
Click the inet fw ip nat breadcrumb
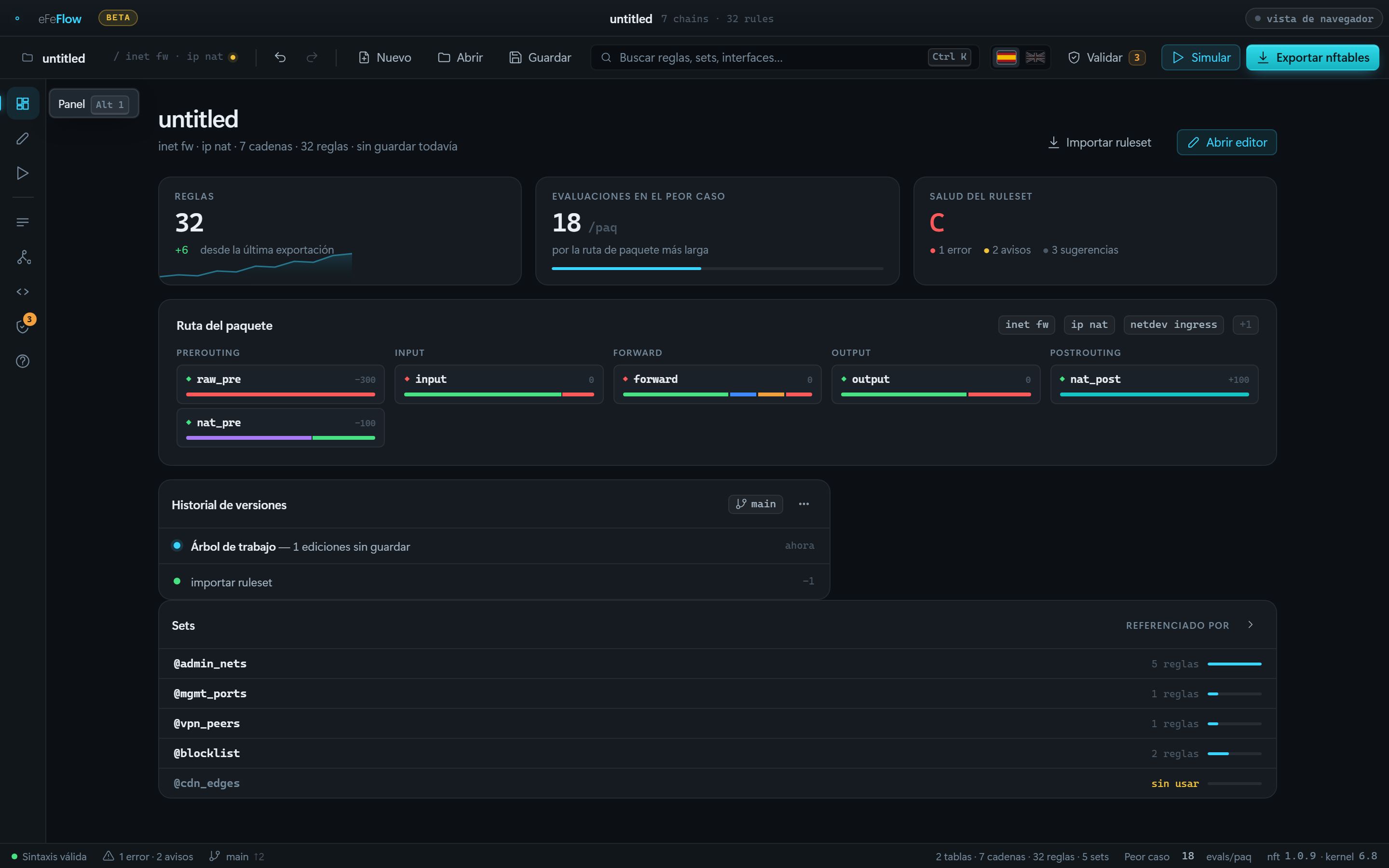(175, 57)
